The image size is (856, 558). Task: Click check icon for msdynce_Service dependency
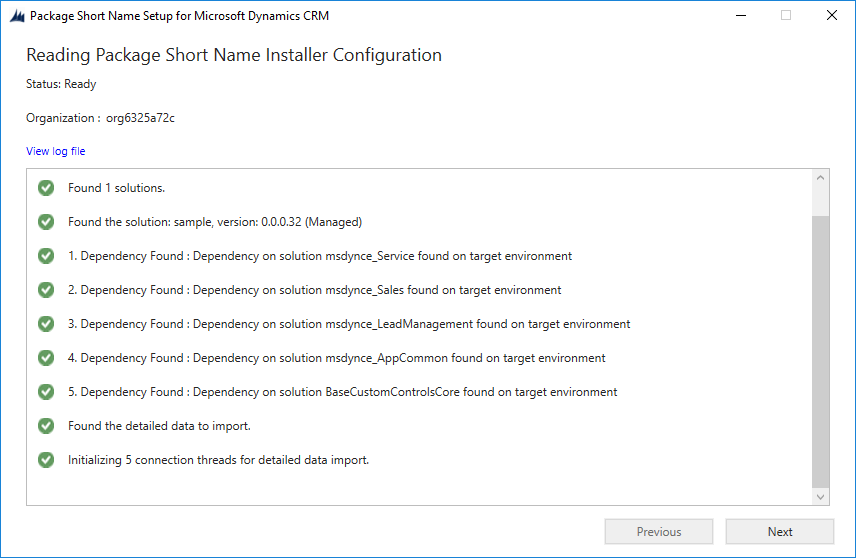[x=46, y=256]
